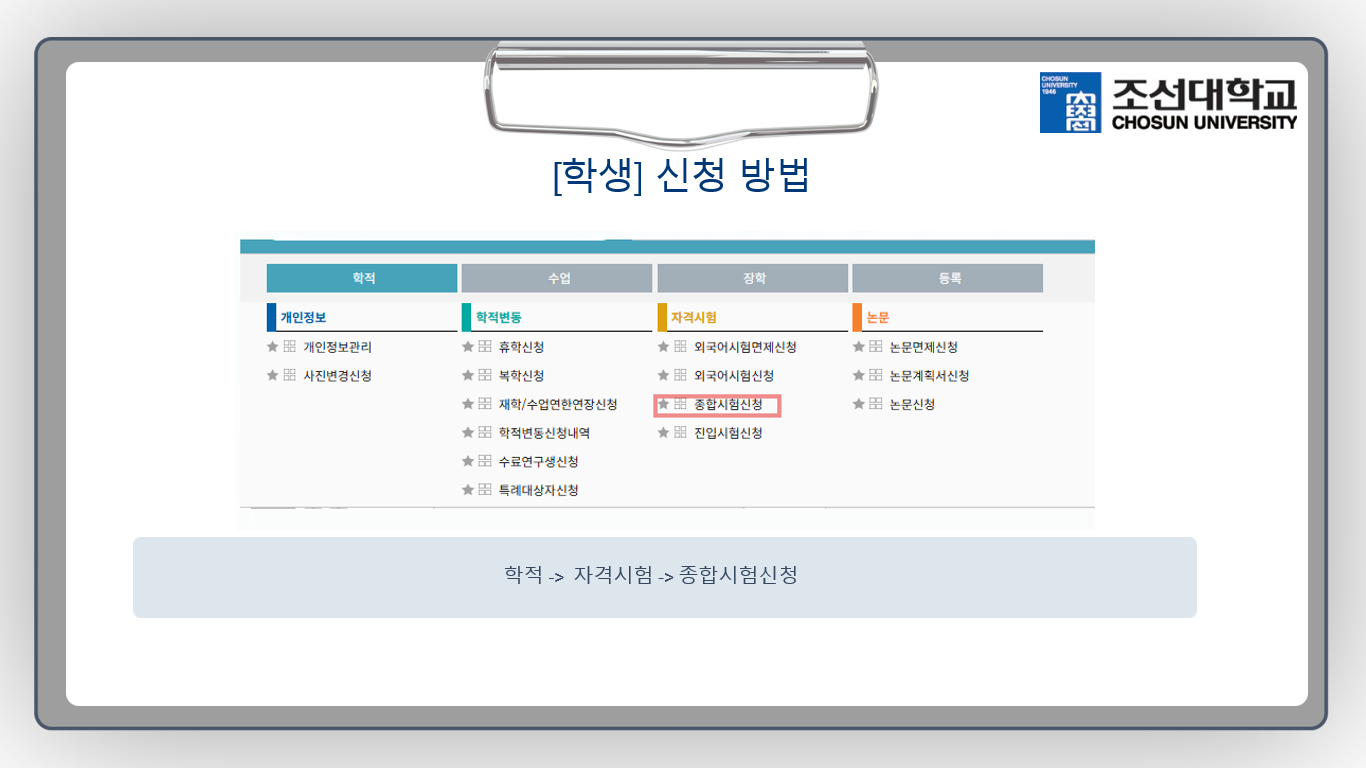Switch to the 수업 tab

[x=557, y=278]
